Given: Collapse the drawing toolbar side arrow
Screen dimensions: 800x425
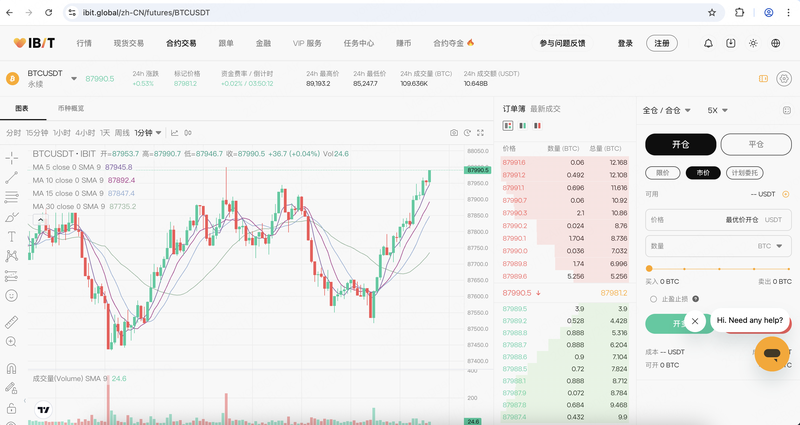Looking at the screenshot, I should pyautogui.click(x=25, y=401).
